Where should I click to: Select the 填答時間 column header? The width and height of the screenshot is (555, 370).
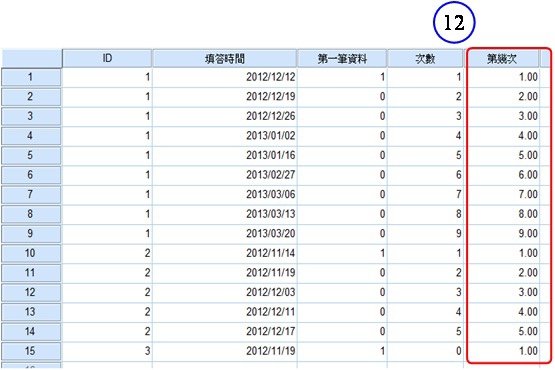224,58
